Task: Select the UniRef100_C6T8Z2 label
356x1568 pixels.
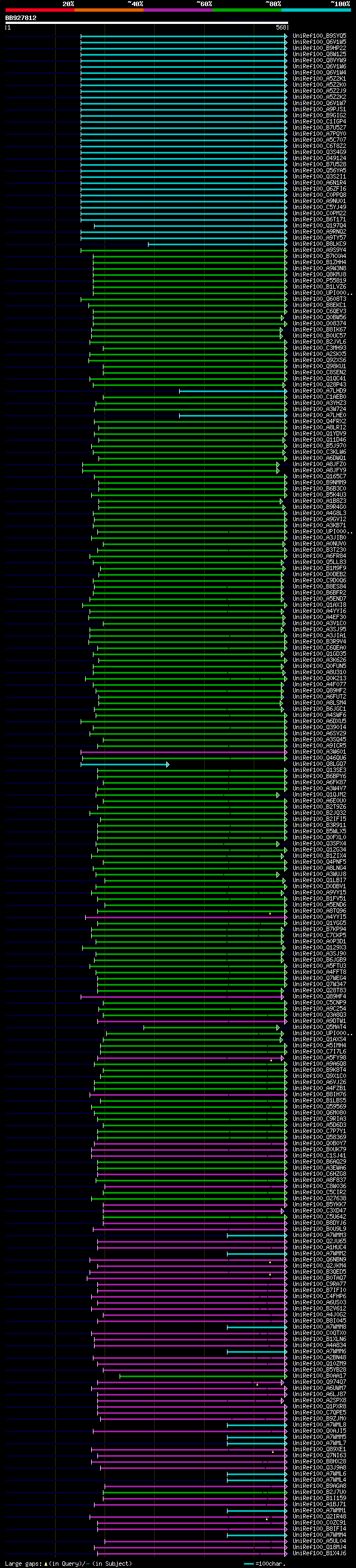Action: 319,146
